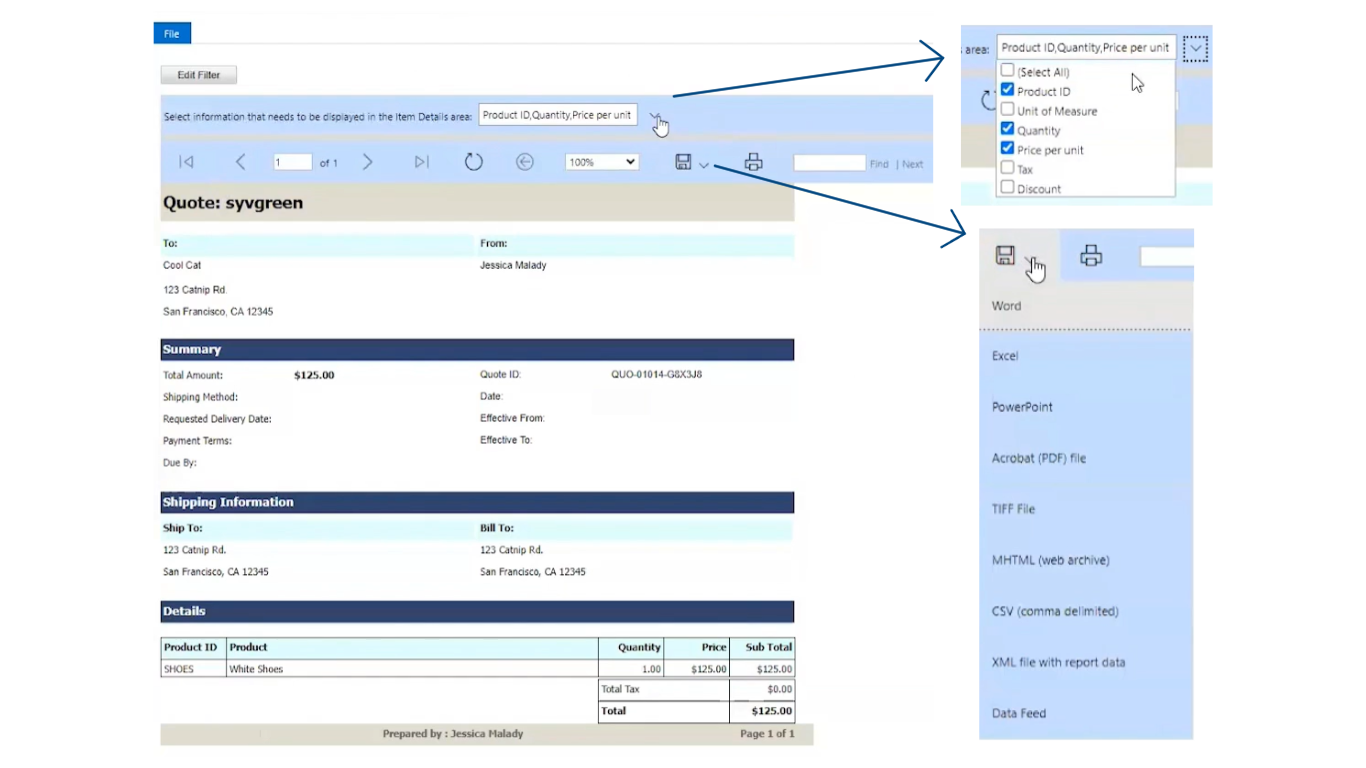Screen dimensions: 1366x768
Task: Click the Edit Filter button
Action: tap(197, 74)
